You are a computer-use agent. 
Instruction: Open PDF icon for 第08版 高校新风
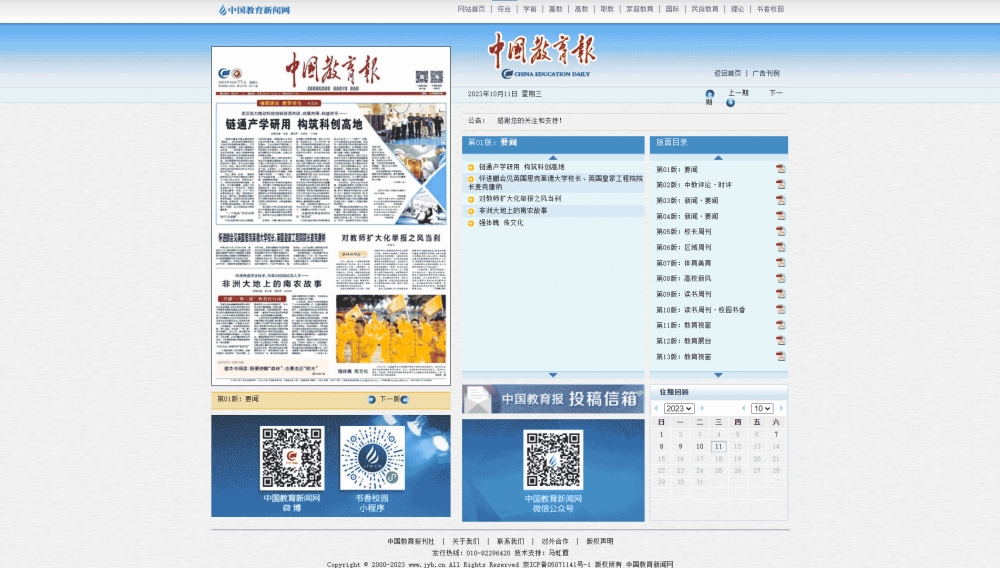pyautogui.click(x=780, y=278)
